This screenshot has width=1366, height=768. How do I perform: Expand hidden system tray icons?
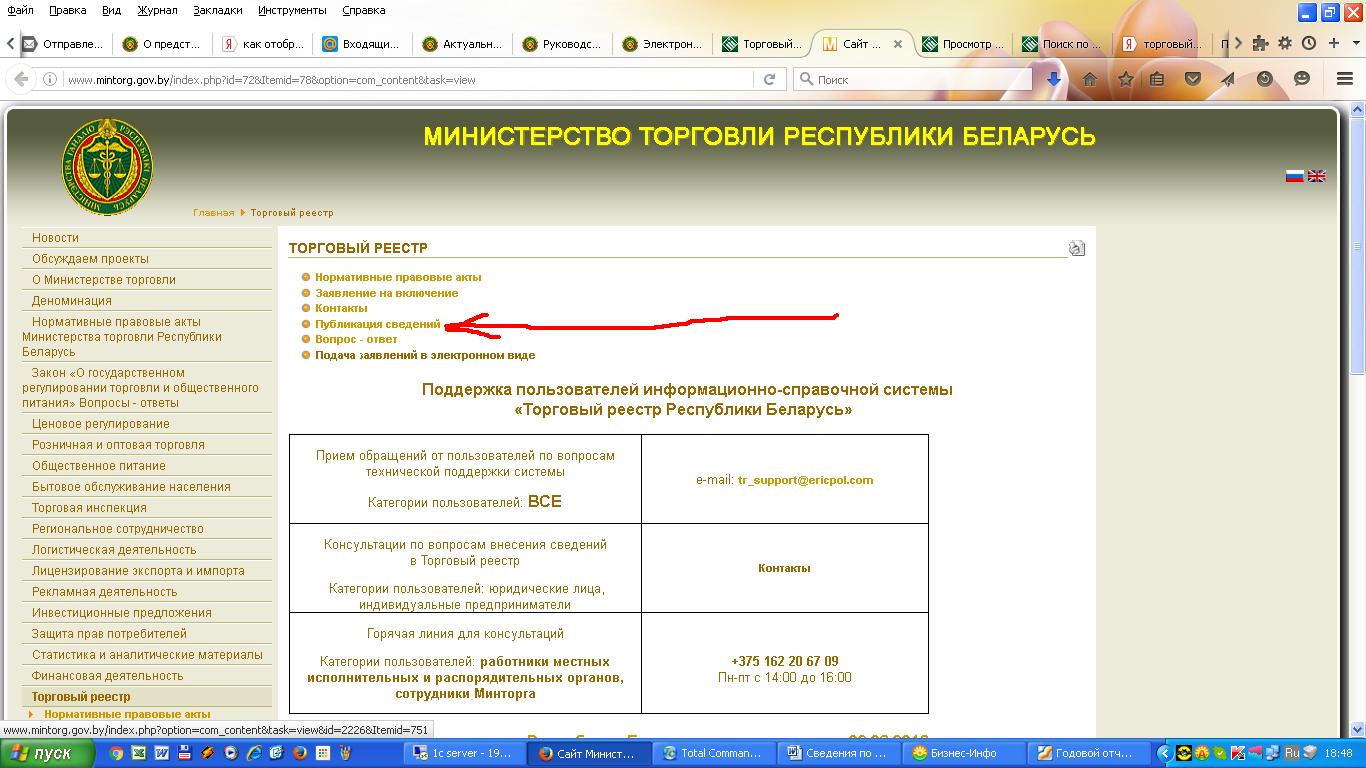click(1164, 753)
